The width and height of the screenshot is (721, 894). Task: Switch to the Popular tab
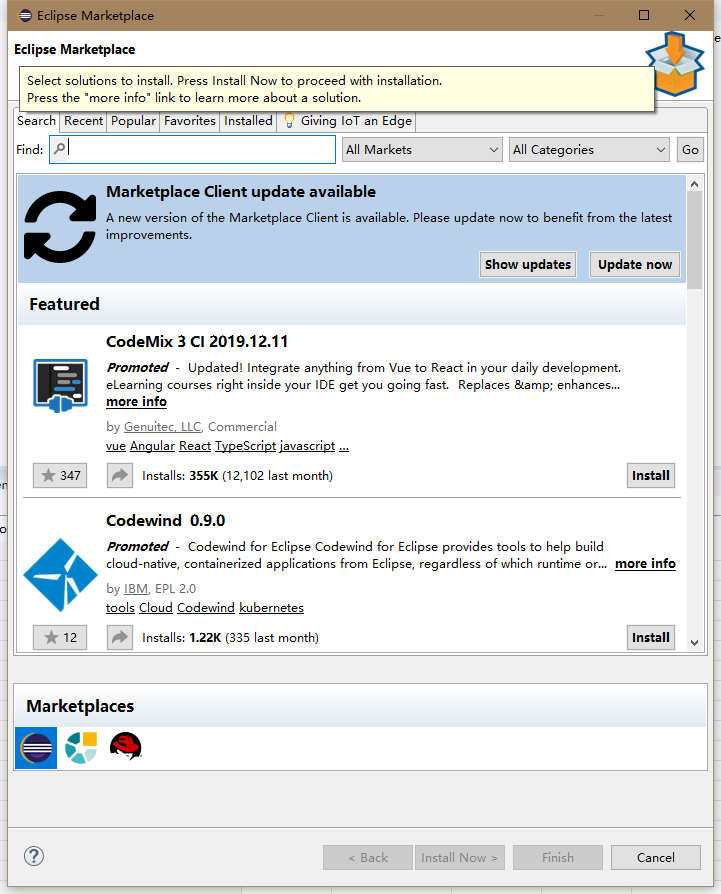coord(133,121)
